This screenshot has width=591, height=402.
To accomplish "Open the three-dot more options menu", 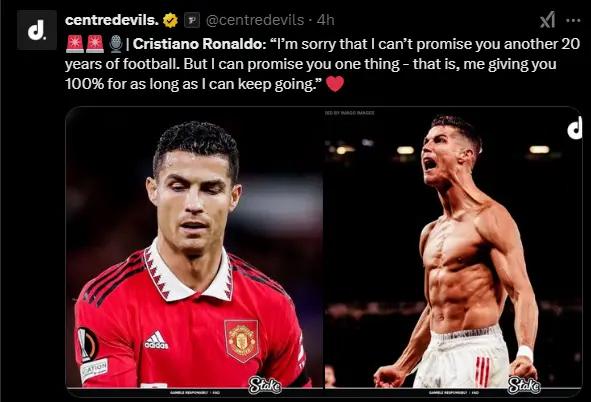I will coord(573,20).
